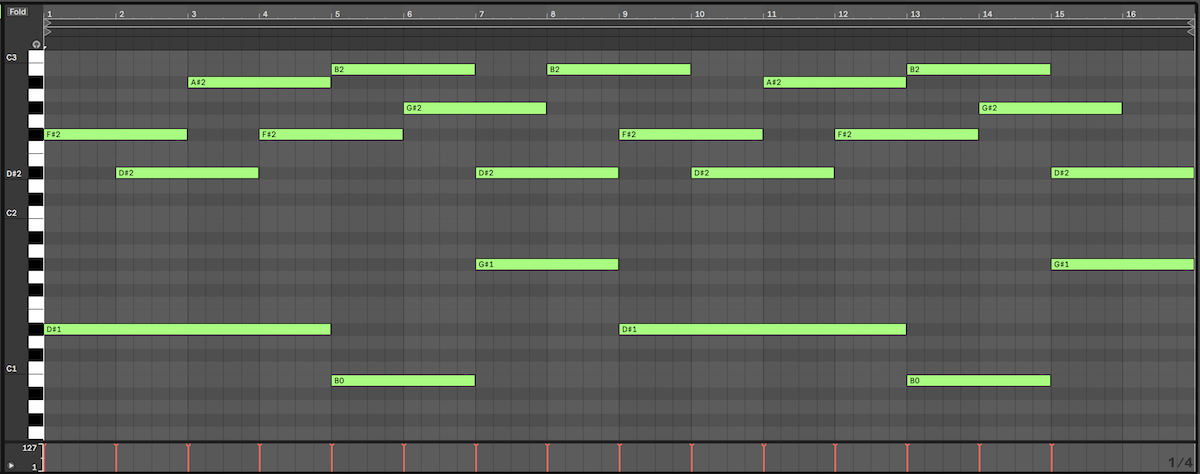
Task: Click the 127 velocity scale label
Action: pos(30,448)
